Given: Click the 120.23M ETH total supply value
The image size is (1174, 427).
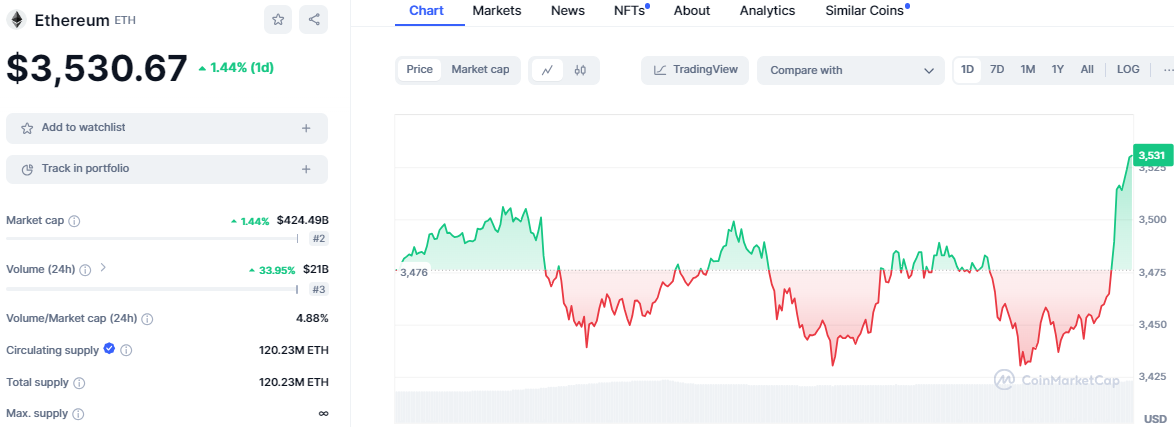Looking at the screenshot, I should (294, 382).
